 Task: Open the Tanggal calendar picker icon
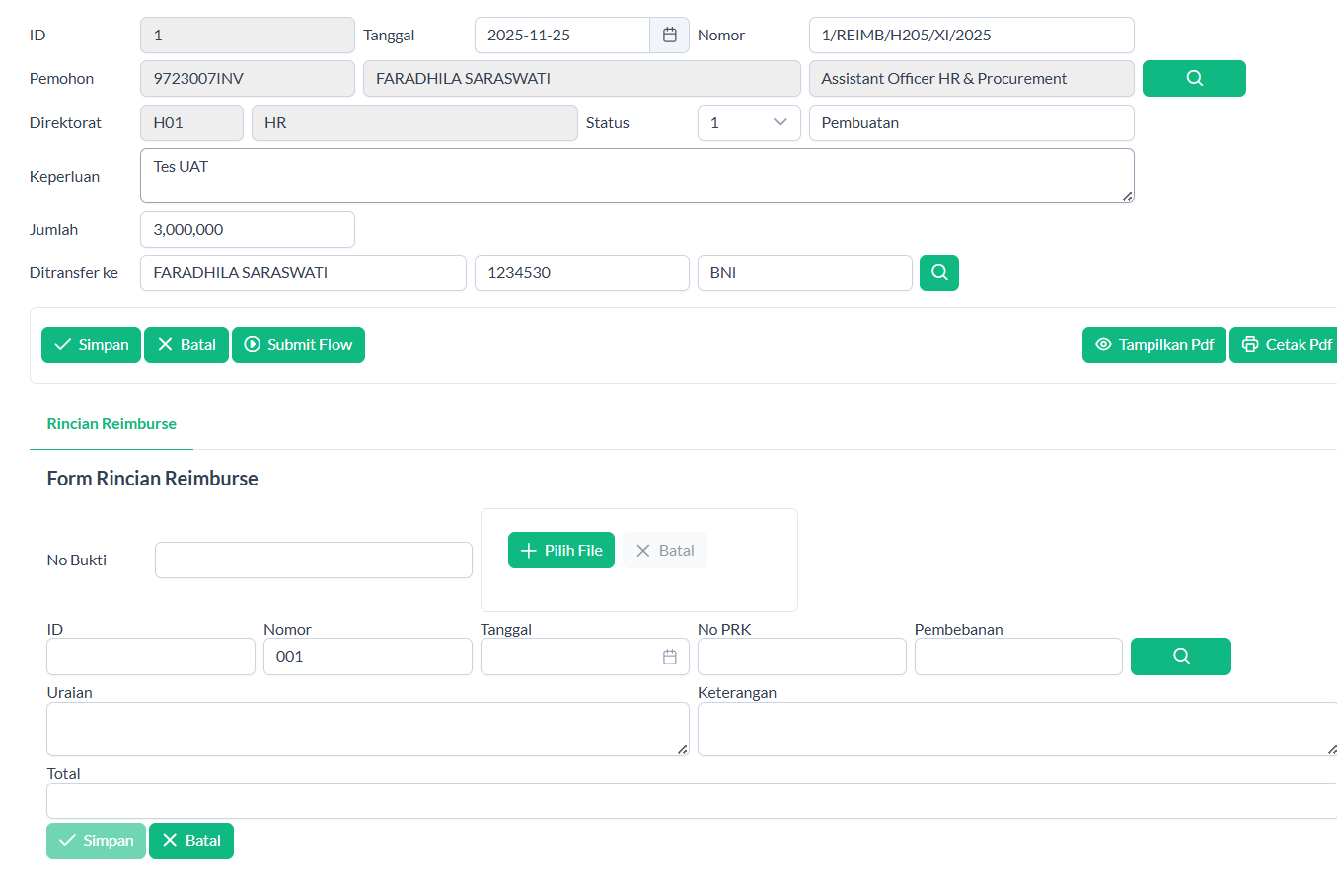(x=669, y=36)
